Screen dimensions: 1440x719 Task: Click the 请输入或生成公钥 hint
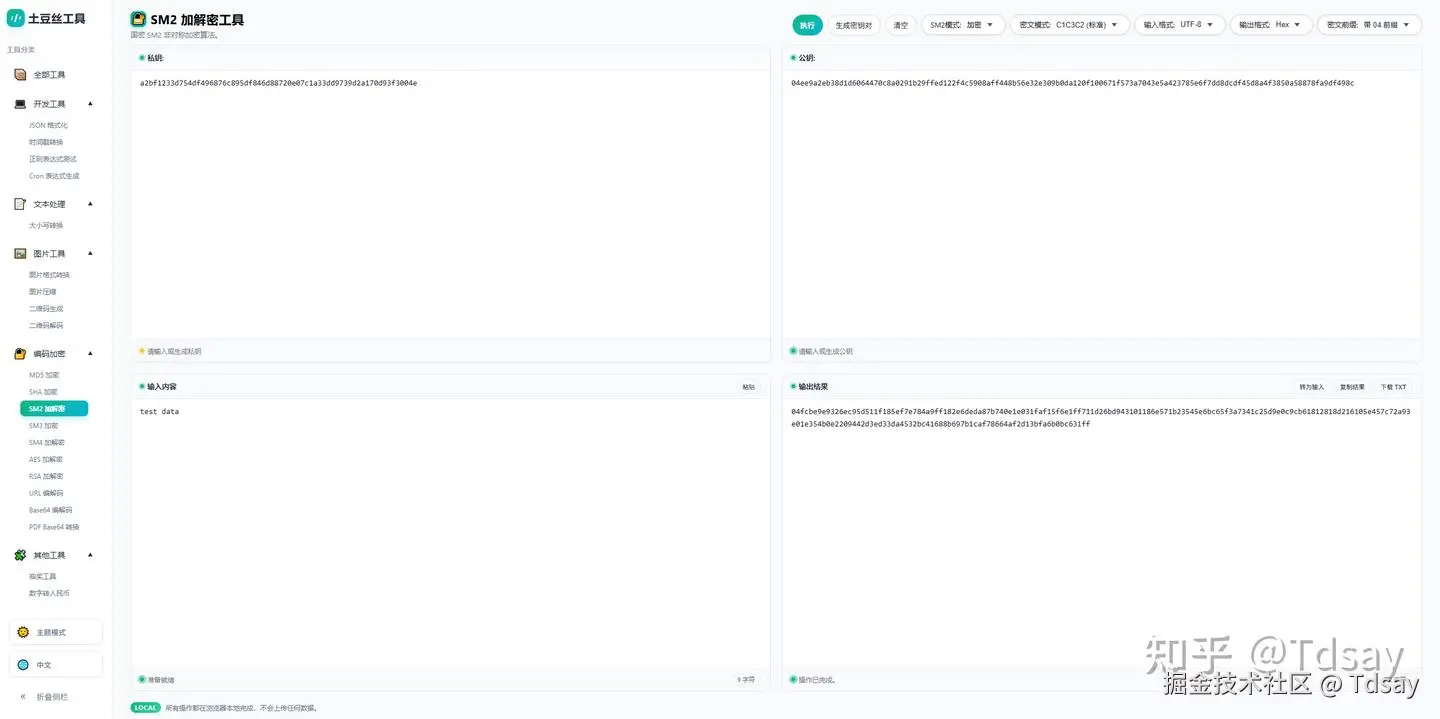click(825, 352)
